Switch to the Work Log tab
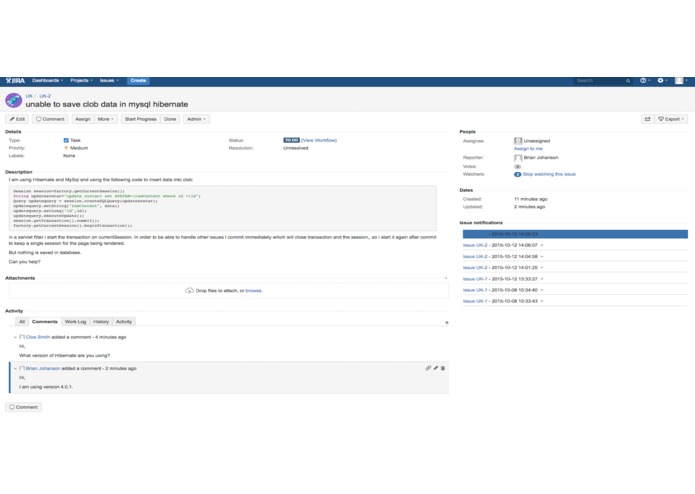 point(75,322)
